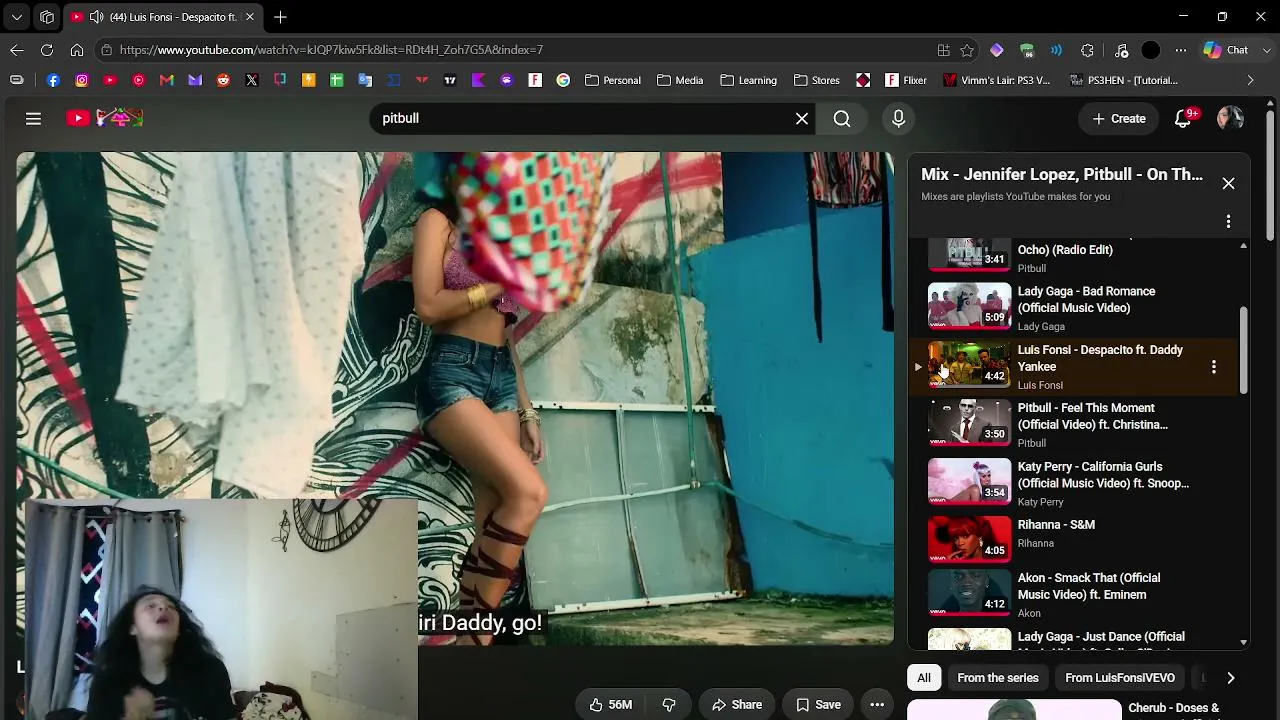
Task: Click the Mix playlist panel scrollbar
Action: click(x=1243, y=350)
